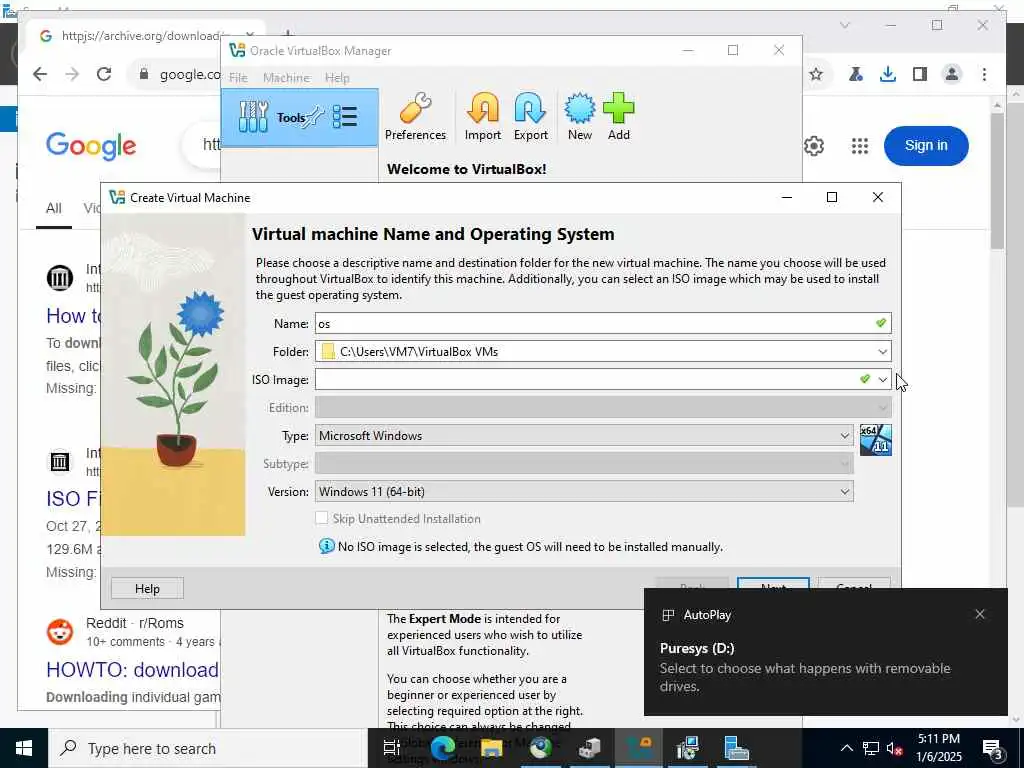Click the Chrome Labs flask icon
1024x768 pixels.
point(855,74)
